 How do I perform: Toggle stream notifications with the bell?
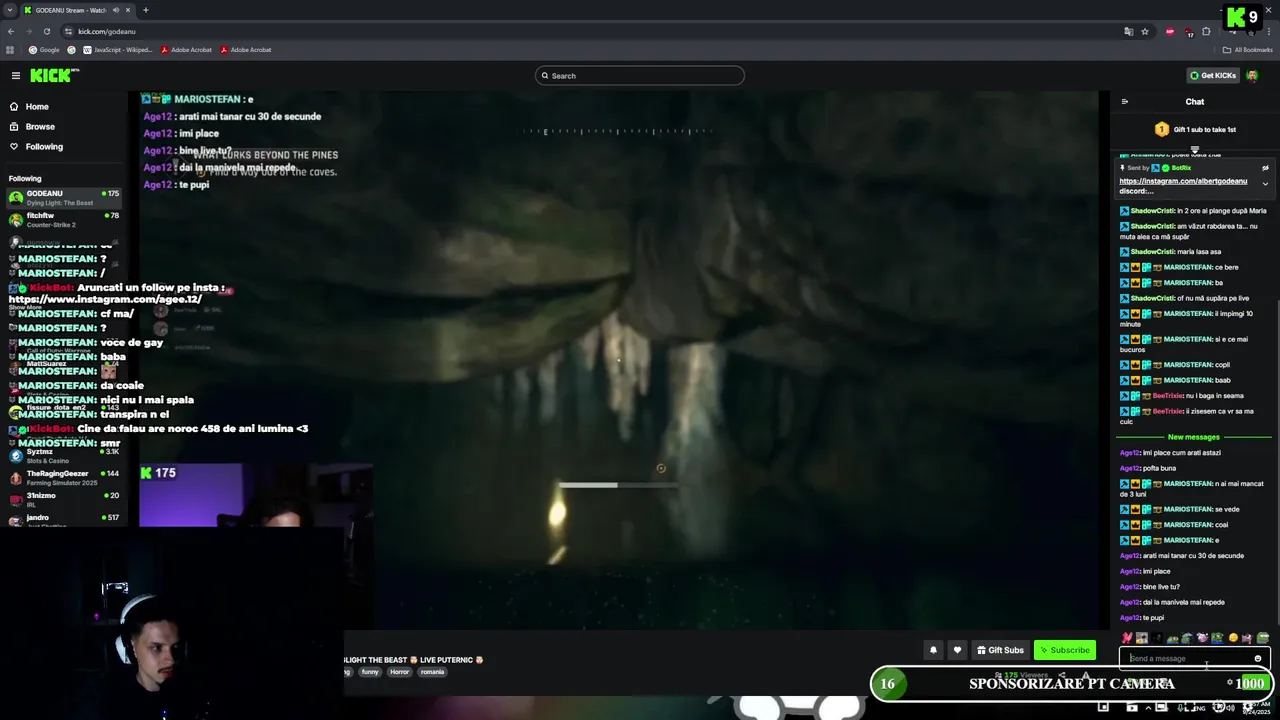point(933,650)
